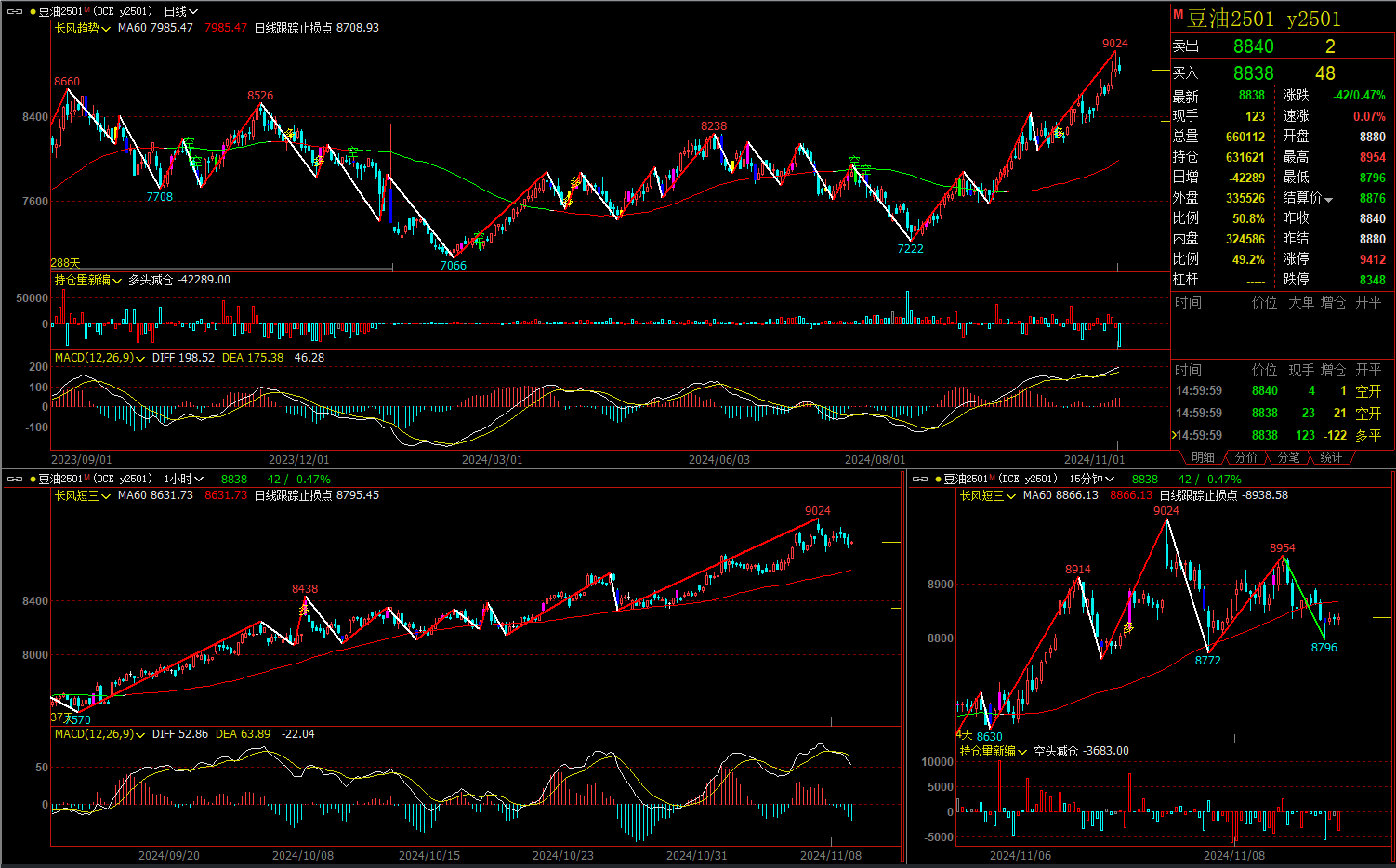Image resolution: width=1396 pixels, height=868 pixels.
Task: Expand 结算价 dropdown arrow in quote panel
Action: (1329, 200)
